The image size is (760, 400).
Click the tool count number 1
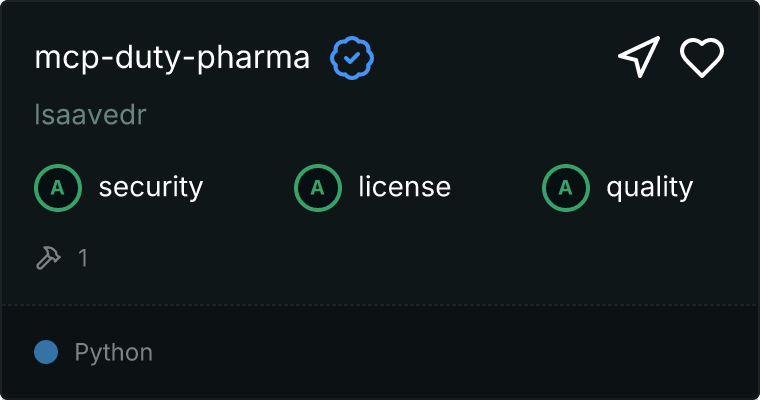84,258
